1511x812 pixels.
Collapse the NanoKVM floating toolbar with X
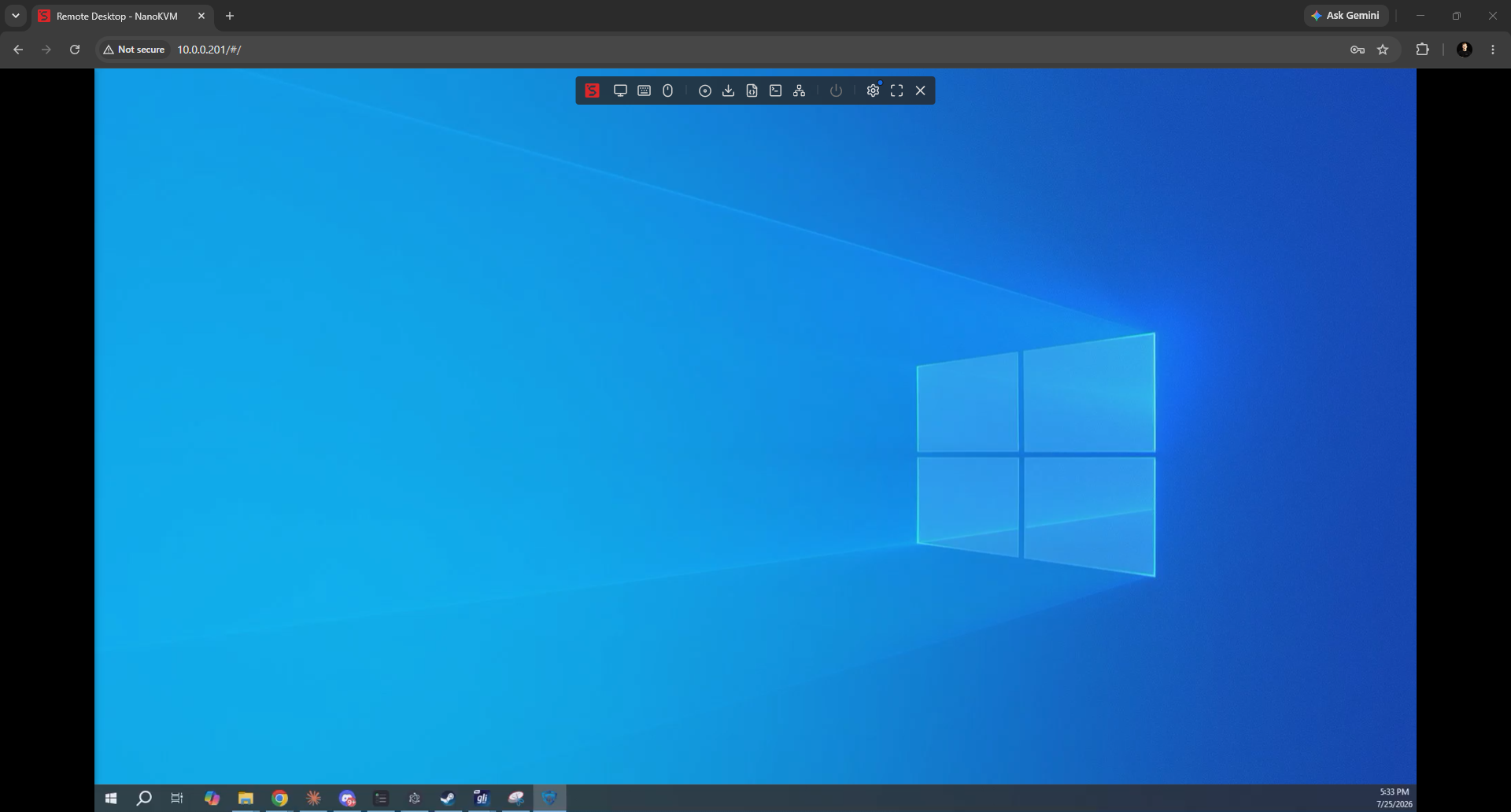(920, 90)
